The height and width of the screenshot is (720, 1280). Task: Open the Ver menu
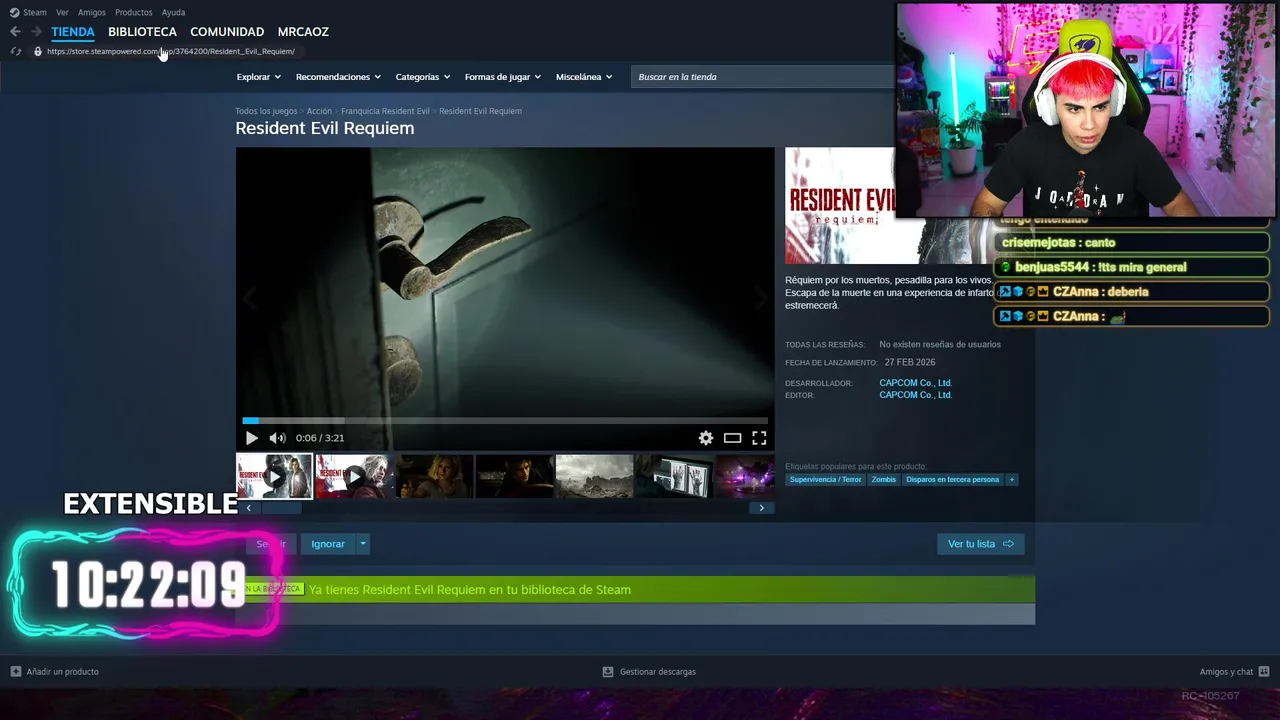coord(62,12)
